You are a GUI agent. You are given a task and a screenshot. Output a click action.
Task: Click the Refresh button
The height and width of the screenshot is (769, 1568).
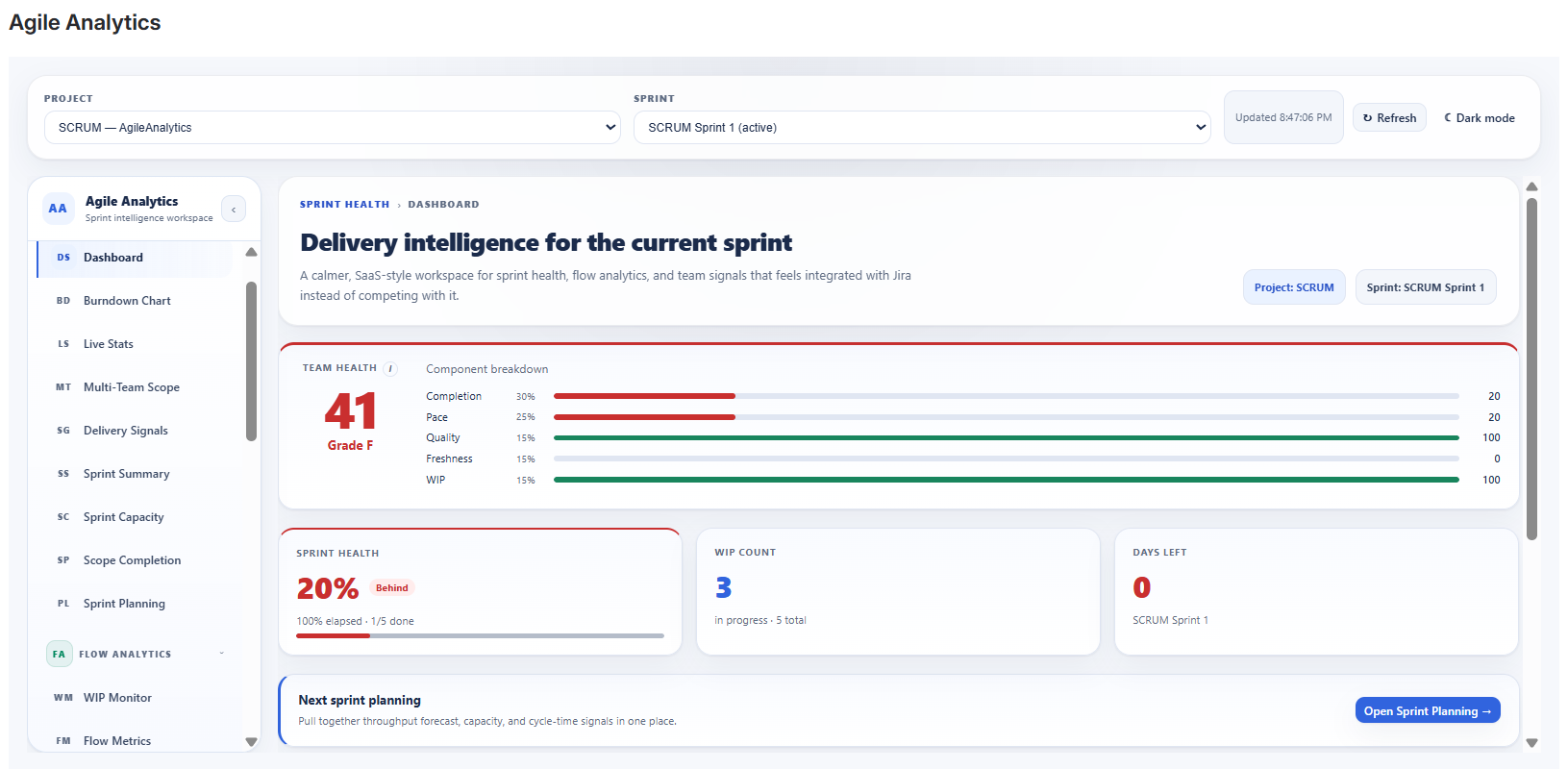click(x=1389, y=118)
